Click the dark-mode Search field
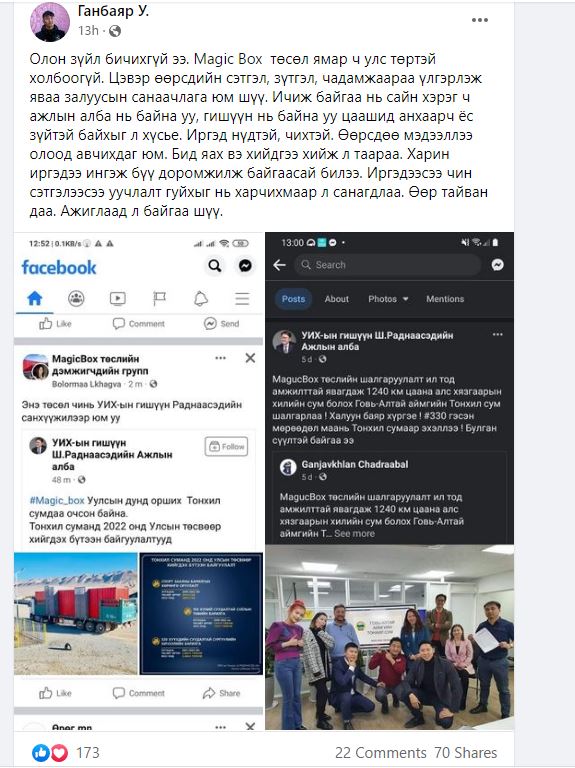Image resolution: width=575 pixels, height=768 pixels. tap(387, 265)
